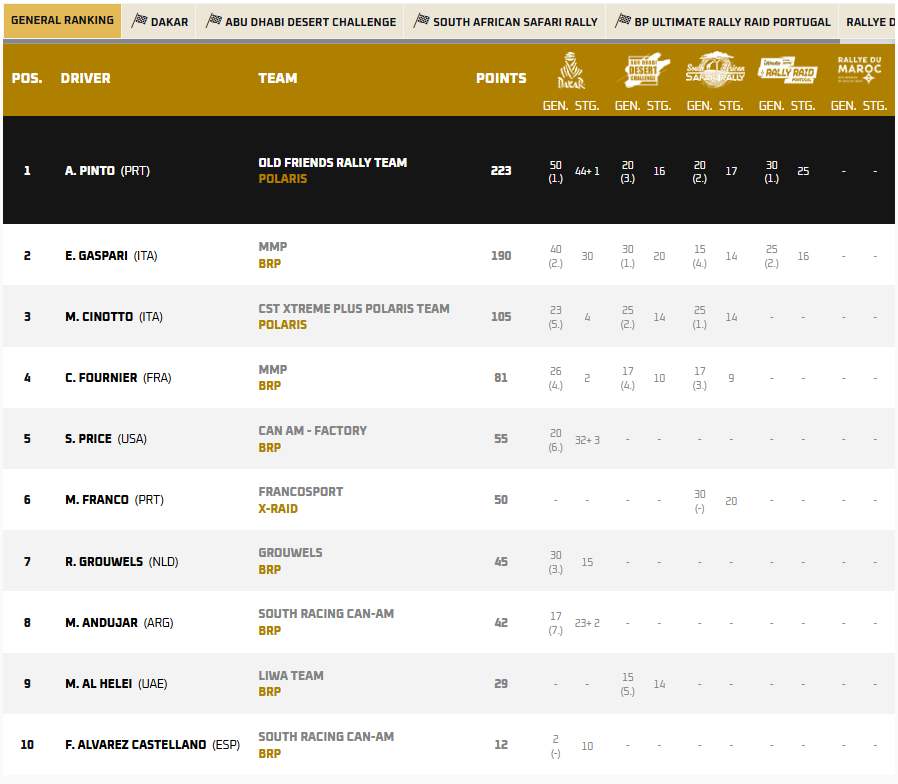Image resolution: width=898 pixels, height=784 pixels.
Task: Click the flag icon on Abu Dhabi tab
Action: [x=213, y=21]
